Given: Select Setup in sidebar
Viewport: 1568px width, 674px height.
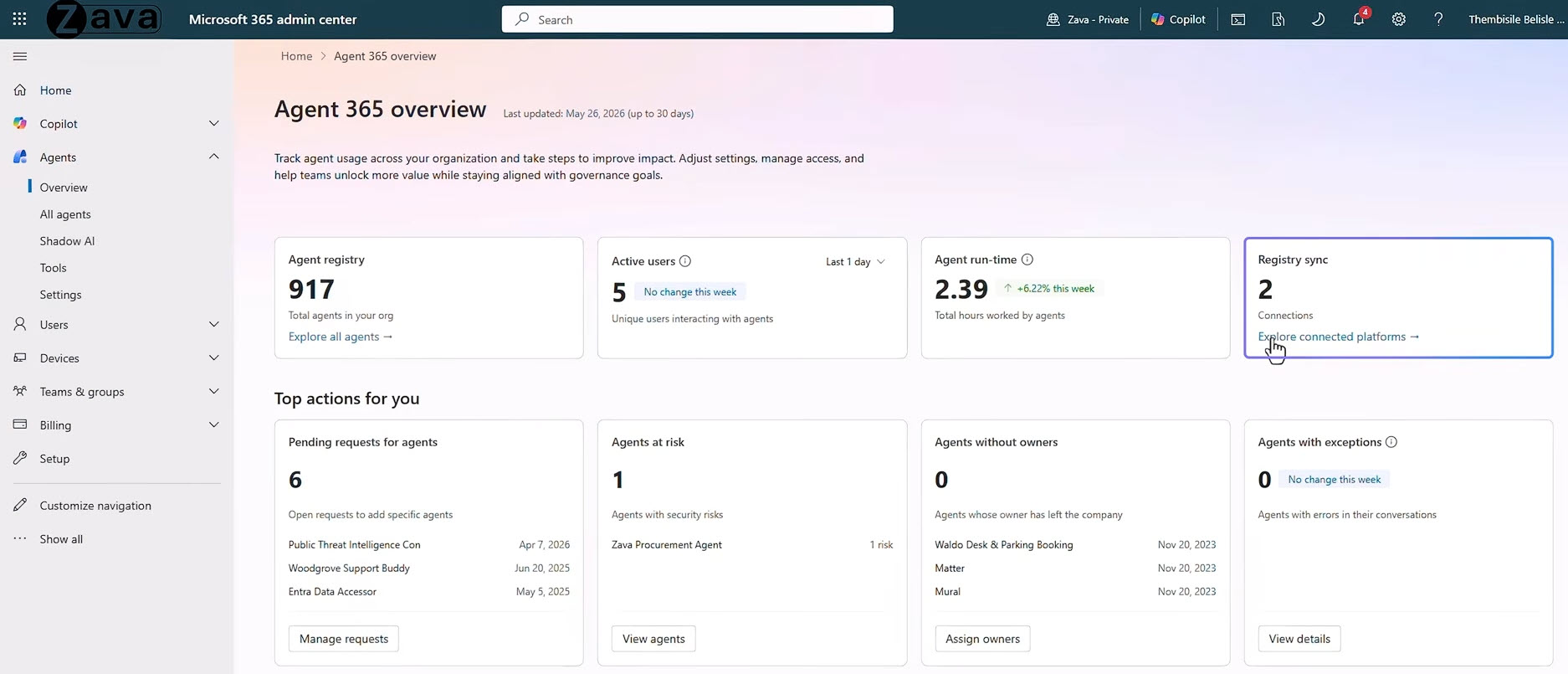Looking at the screenshot, I should (x=54, y=459).
